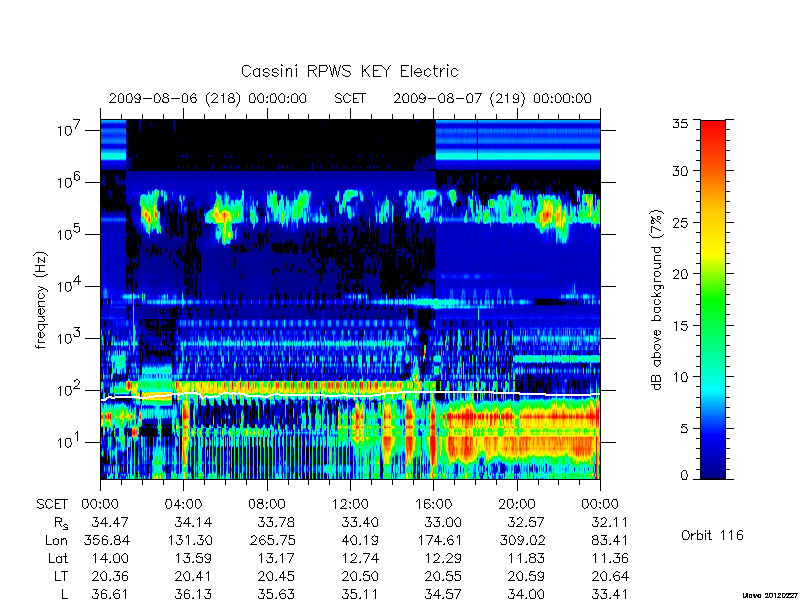
Task: Click the frequency (Hz) axis label
Action: click(41, 301)
